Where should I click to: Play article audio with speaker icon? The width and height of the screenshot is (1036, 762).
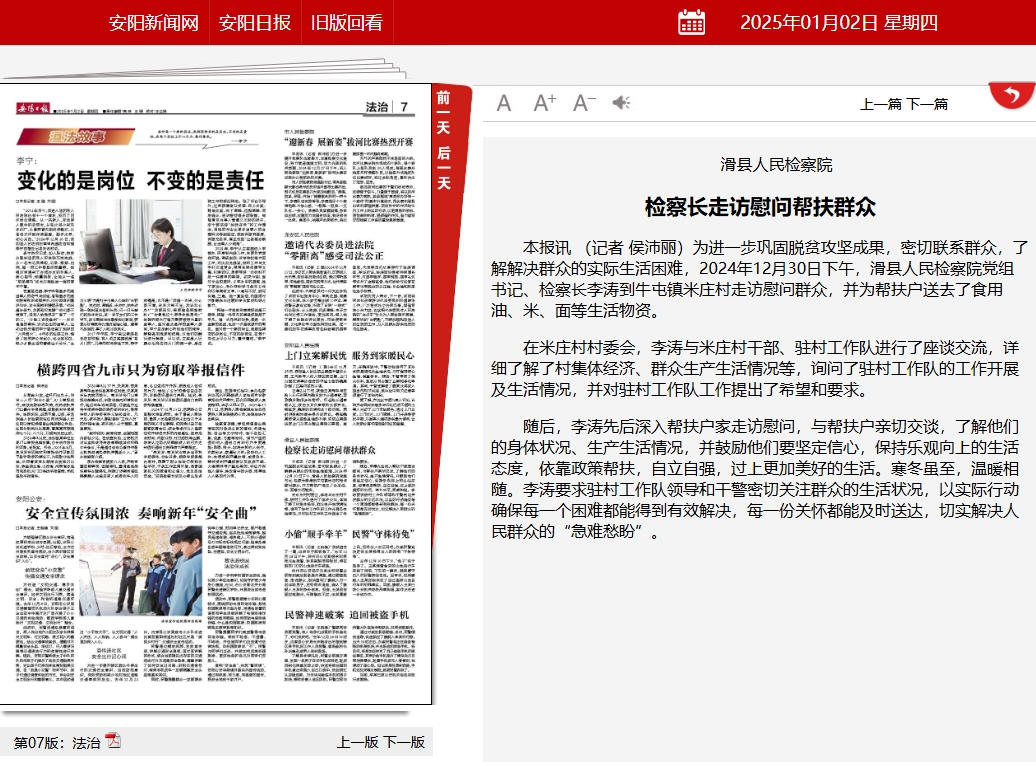621,103
